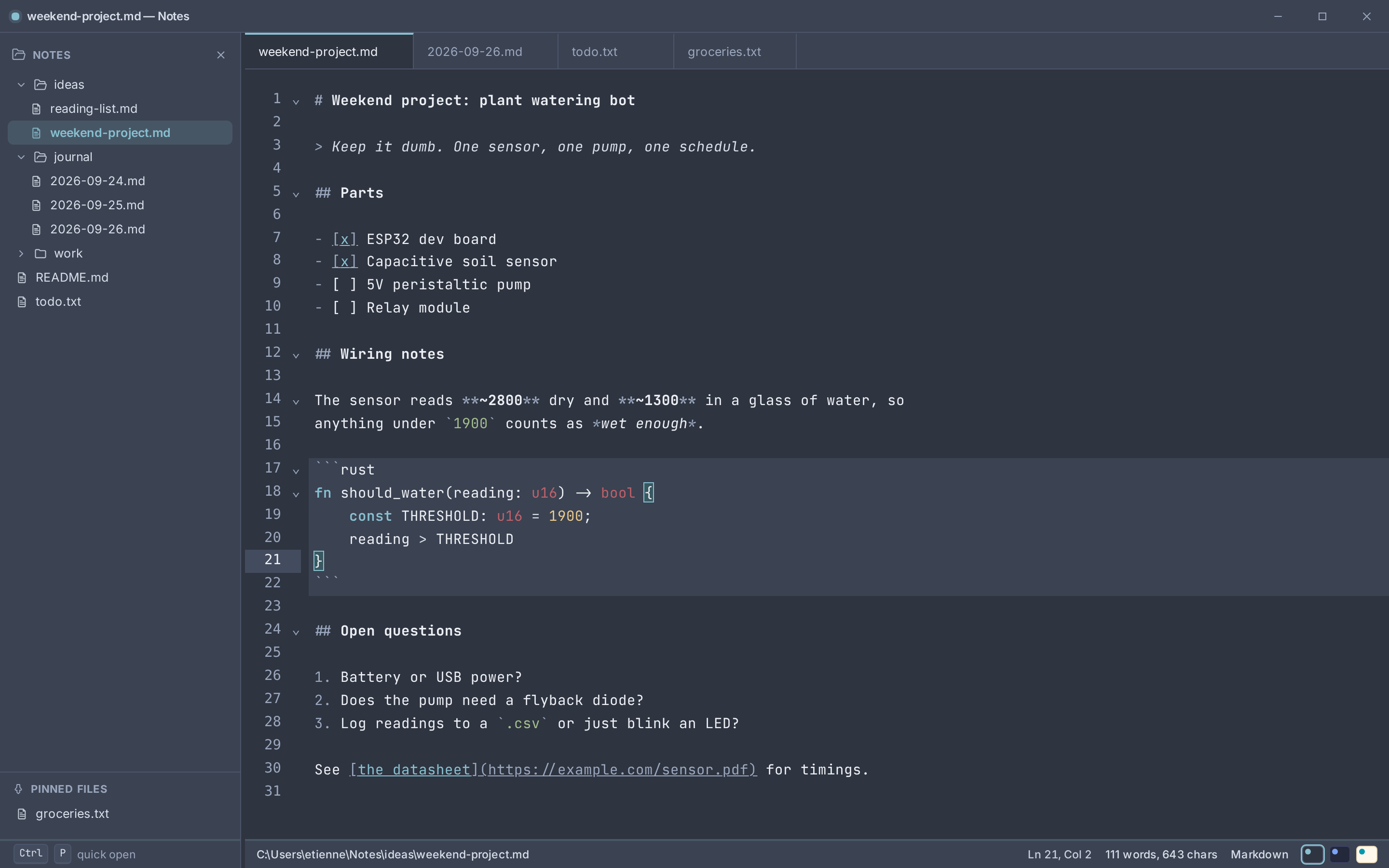Screen dimensions: 1389x868
Task: Close the Notes sidebar panel
Action: pos(221,55)
